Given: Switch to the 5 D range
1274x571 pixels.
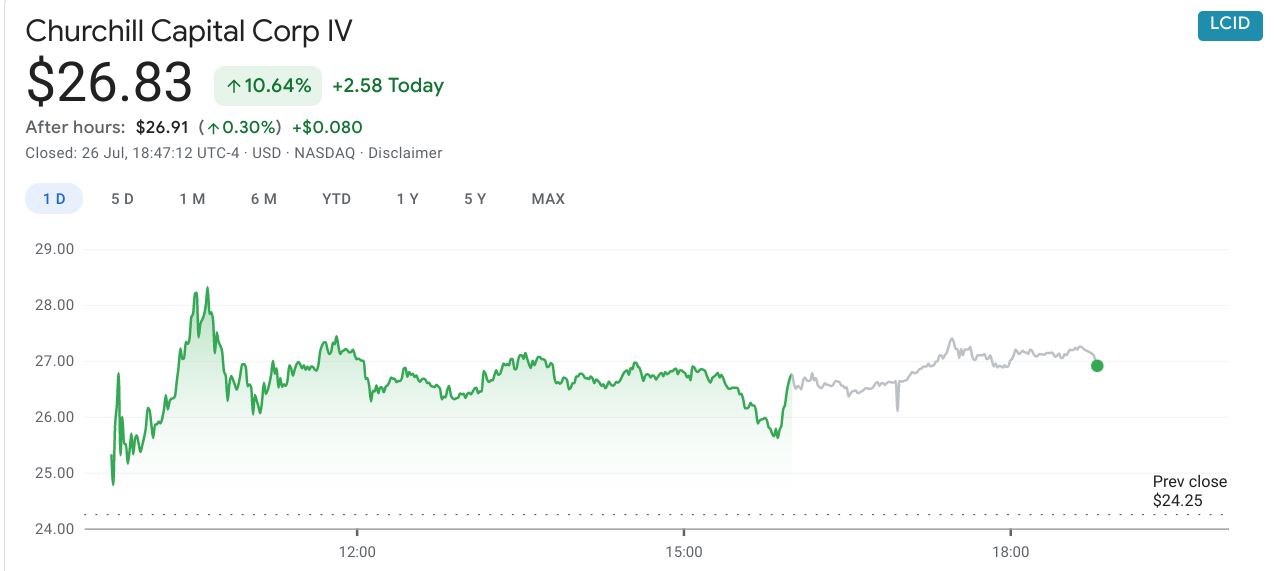Looking at the screenshot, I should tap(122, 199).
